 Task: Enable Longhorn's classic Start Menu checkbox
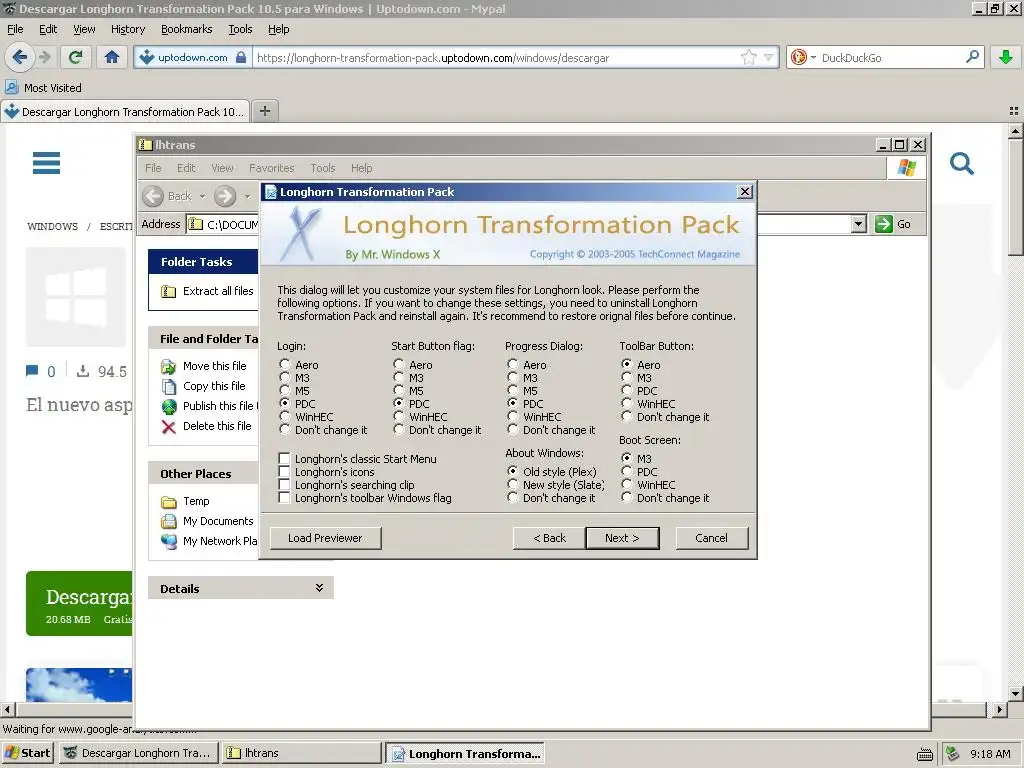[284, 458]
